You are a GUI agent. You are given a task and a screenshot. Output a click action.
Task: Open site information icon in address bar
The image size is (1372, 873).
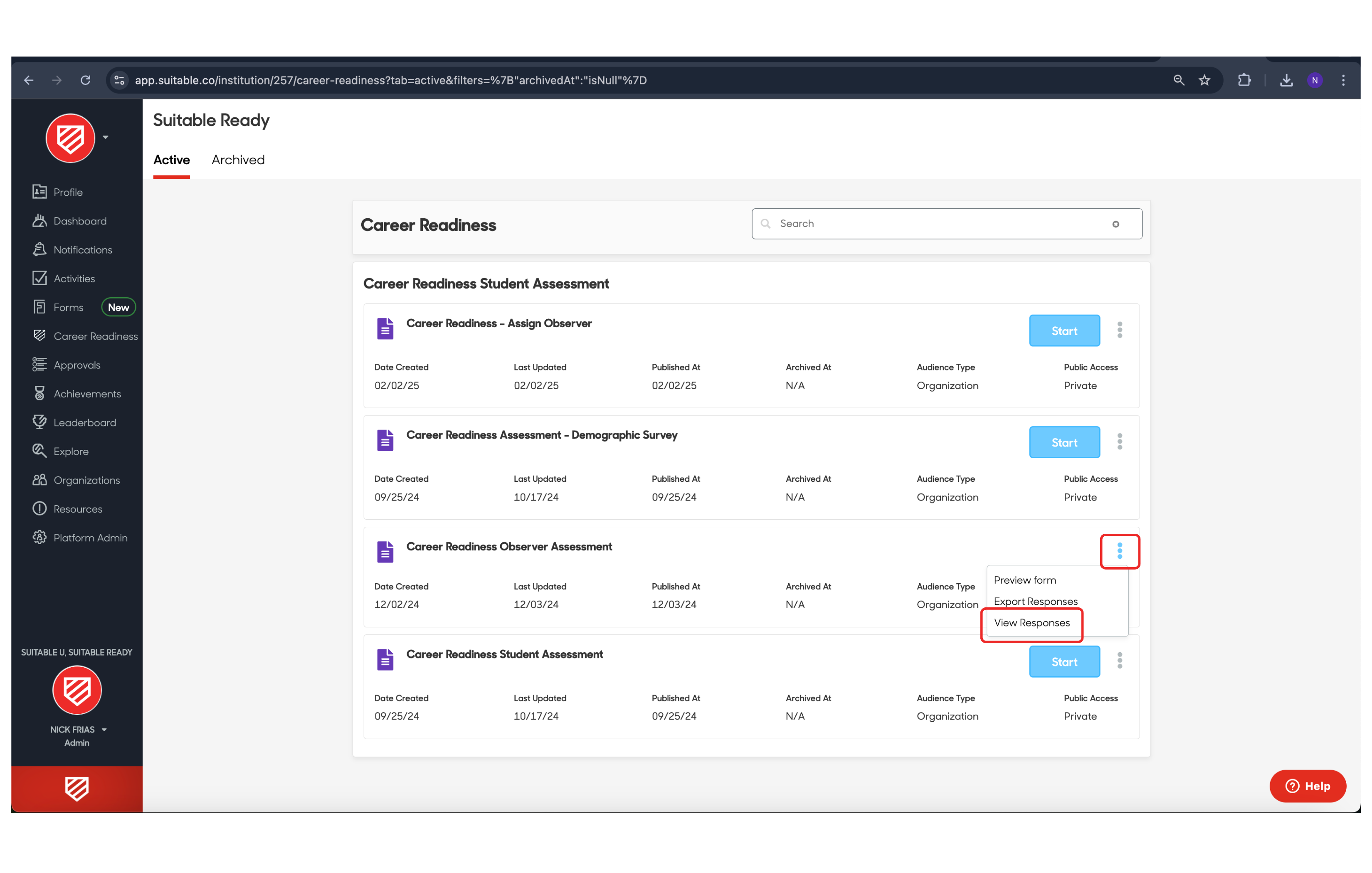[120, 80]
